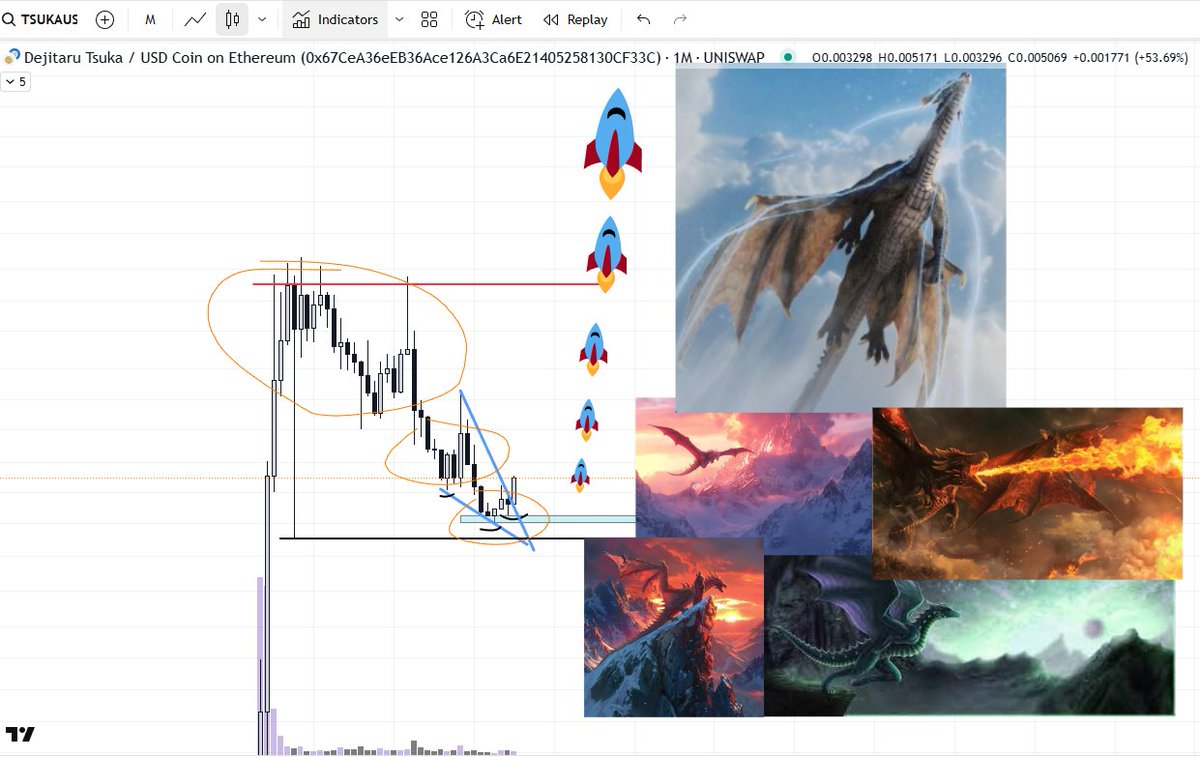This screenshot has height=757, width=1200.
Task: Switch to the line chart style
Action: (x=196, y=19)
